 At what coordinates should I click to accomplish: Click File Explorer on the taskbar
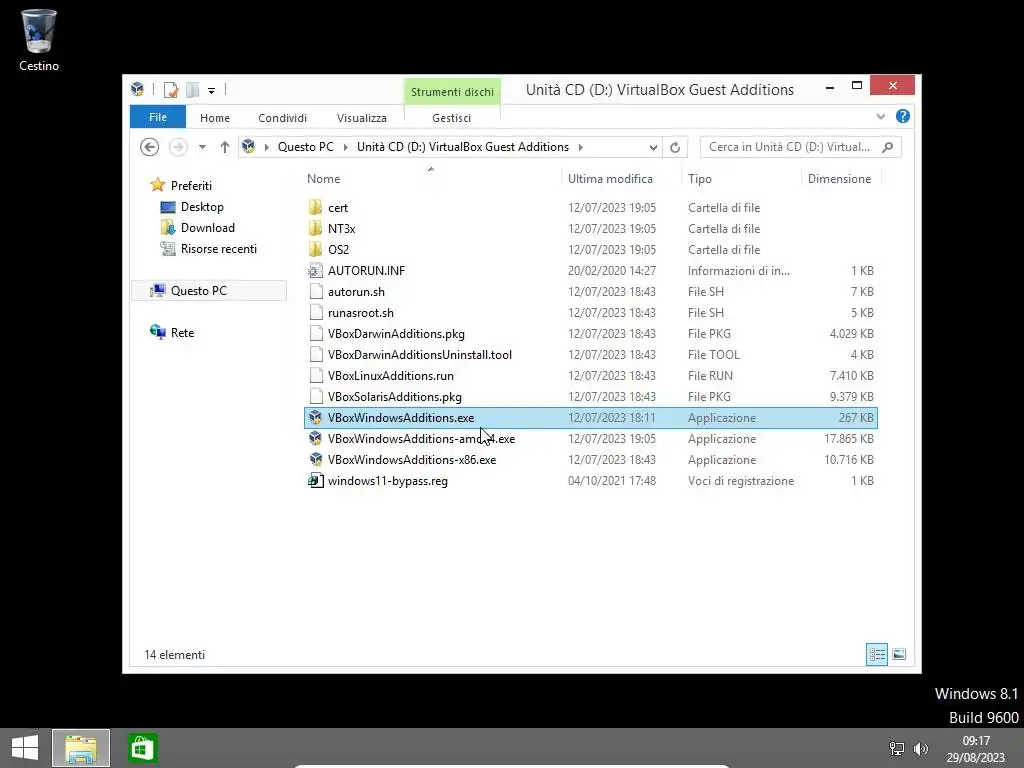(81, 748)
